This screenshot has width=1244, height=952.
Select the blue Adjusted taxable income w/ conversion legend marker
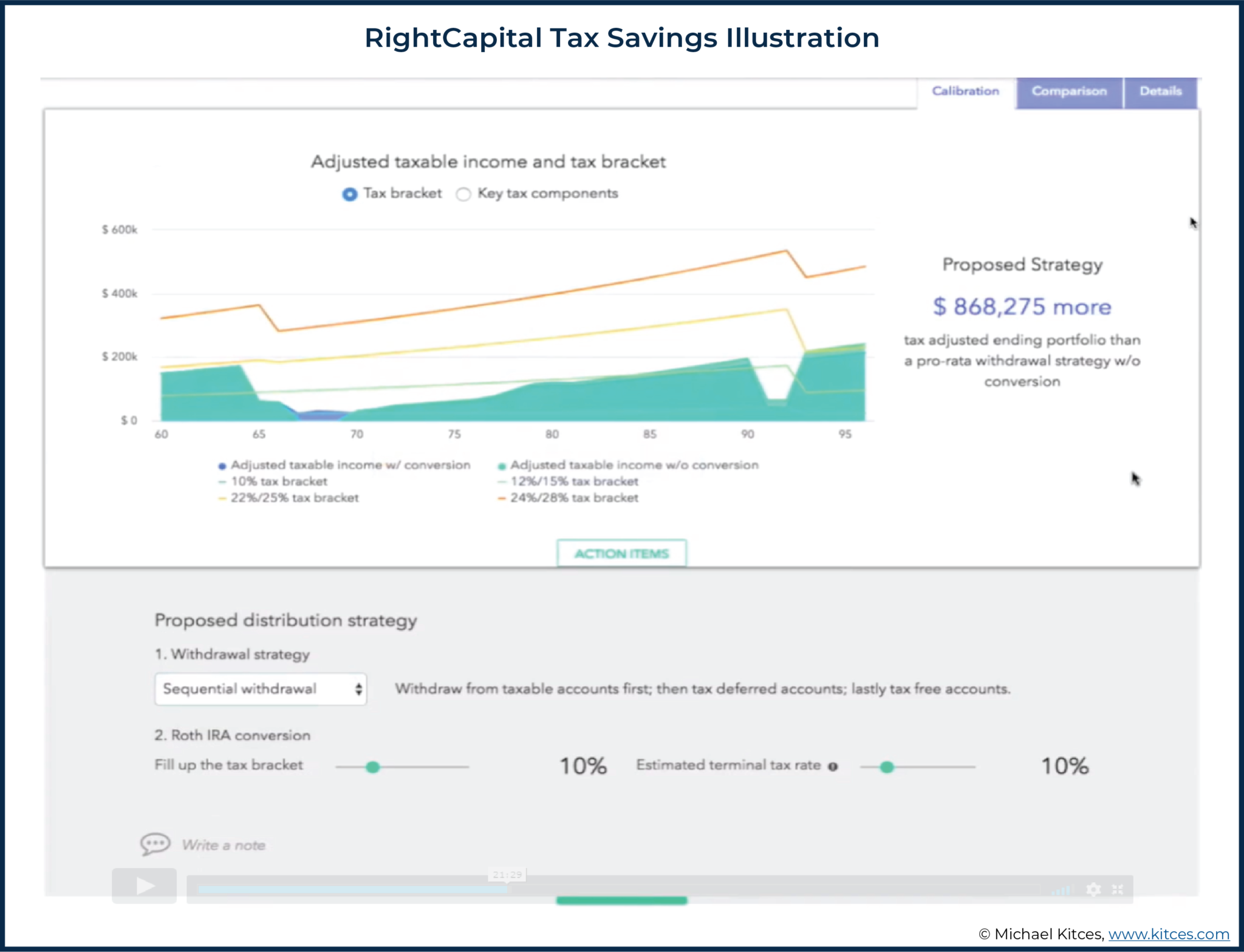pyautogui.click(x=222, y=464)
